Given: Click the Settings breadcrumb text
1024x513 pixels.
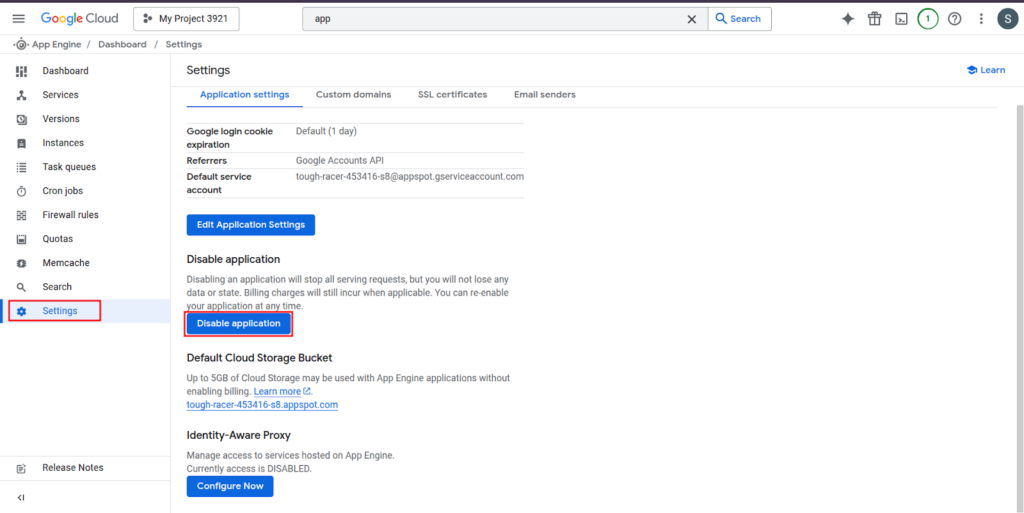Looking at the screenshot, I should coord(184,44).
